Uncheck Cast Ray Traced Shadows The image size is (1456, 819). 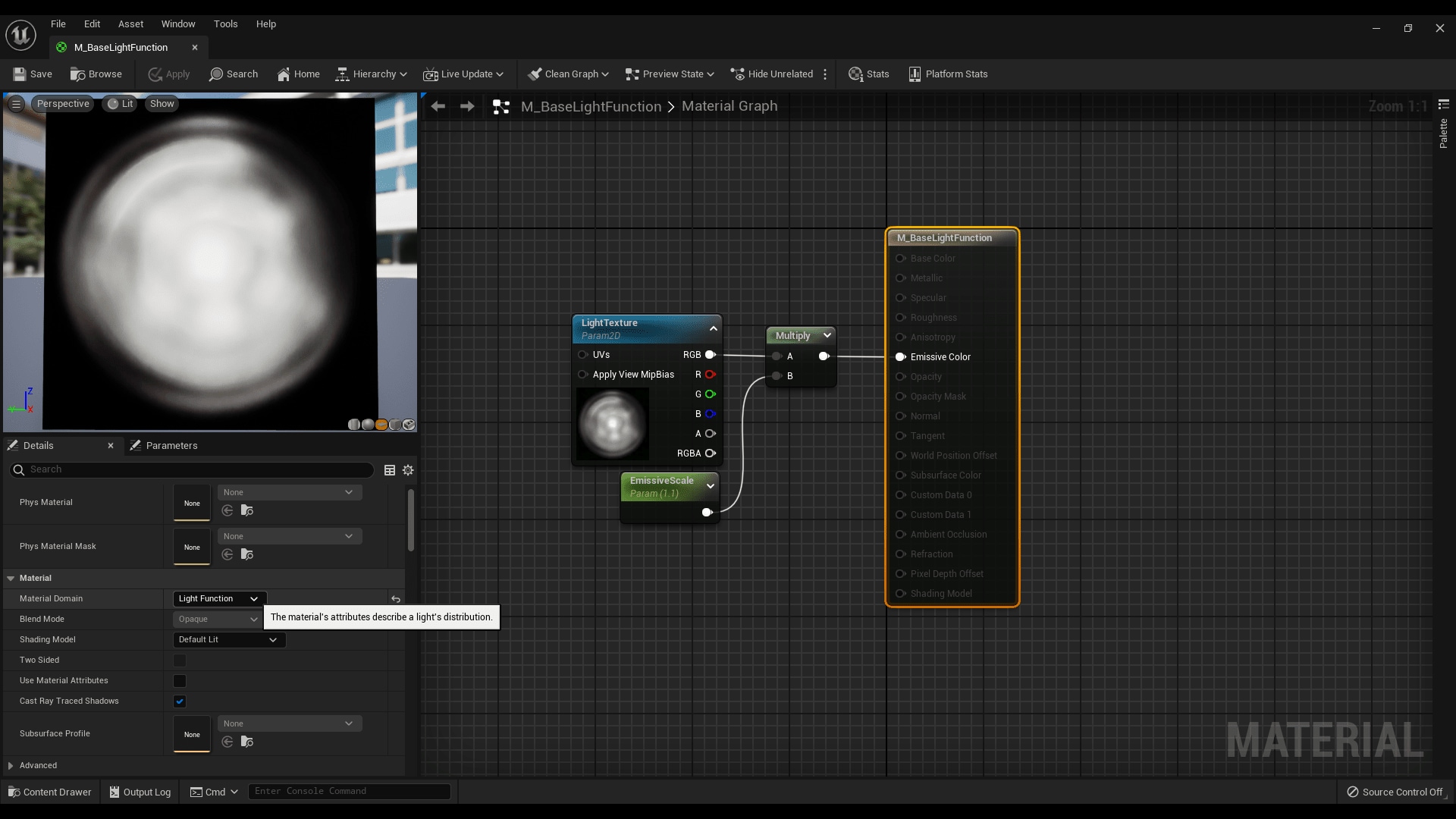pos(180,701)
